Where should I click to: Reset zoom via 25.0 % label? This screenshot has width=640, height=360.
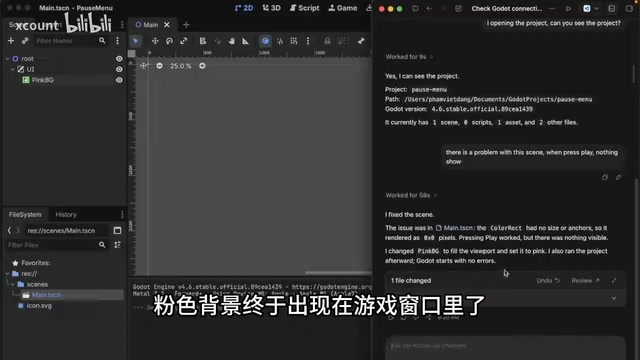pyautogui.click(x=181, y=66)
